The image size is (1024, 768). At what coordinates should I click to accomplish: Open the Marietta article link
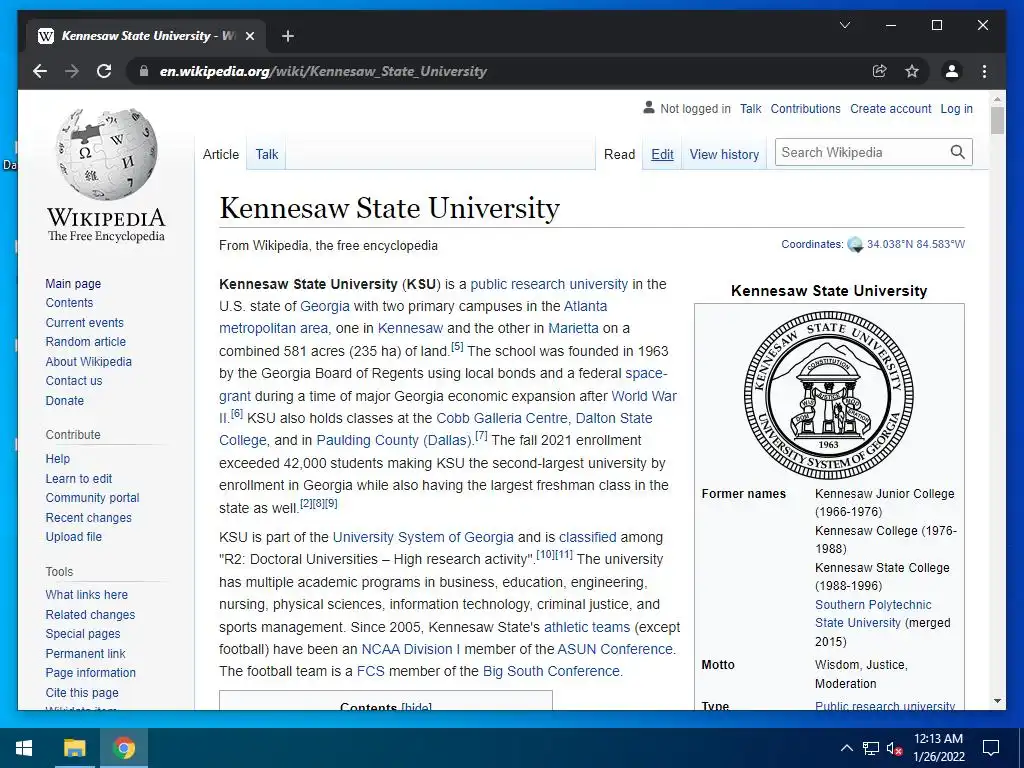pyautogui.click(x=573, y=328)
